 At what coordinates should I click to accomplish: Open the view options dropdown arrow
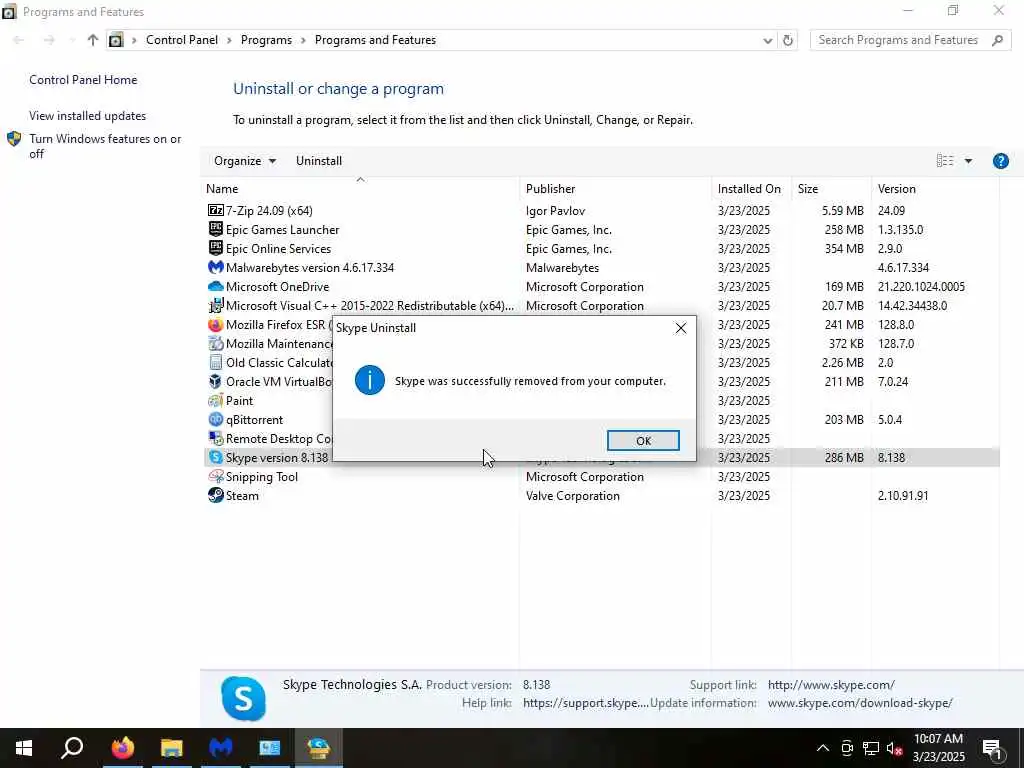point(968,161)
